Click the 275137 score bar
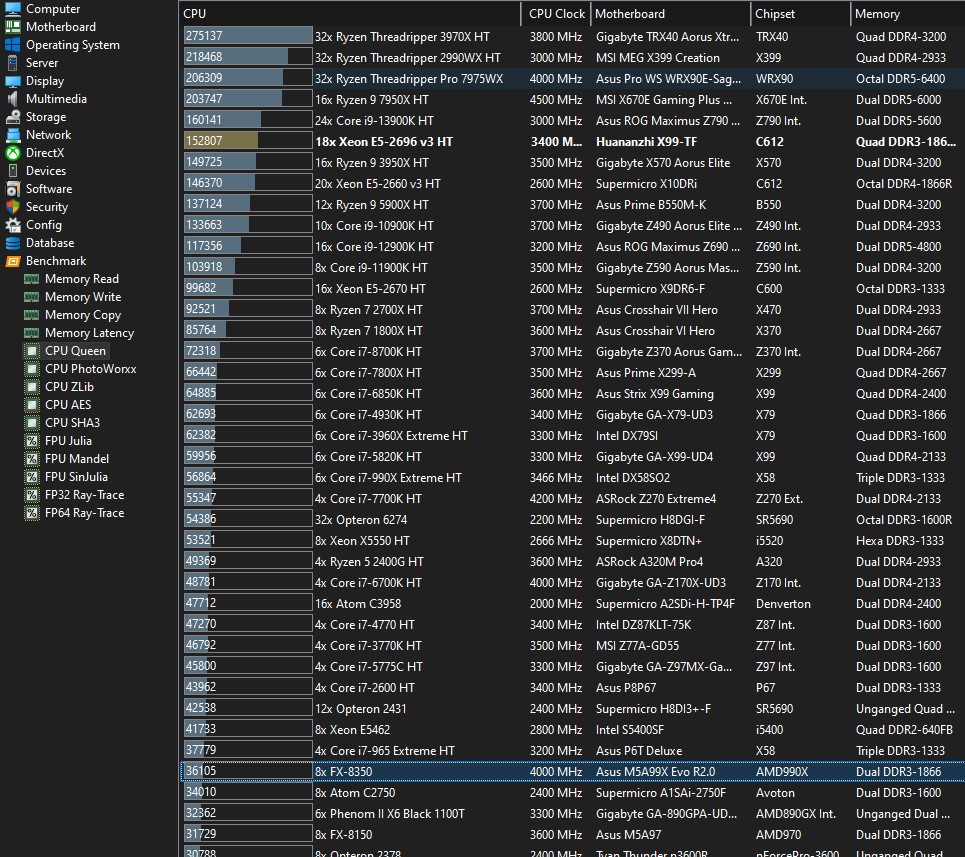The image size is (965, 857). click(248, 36)
